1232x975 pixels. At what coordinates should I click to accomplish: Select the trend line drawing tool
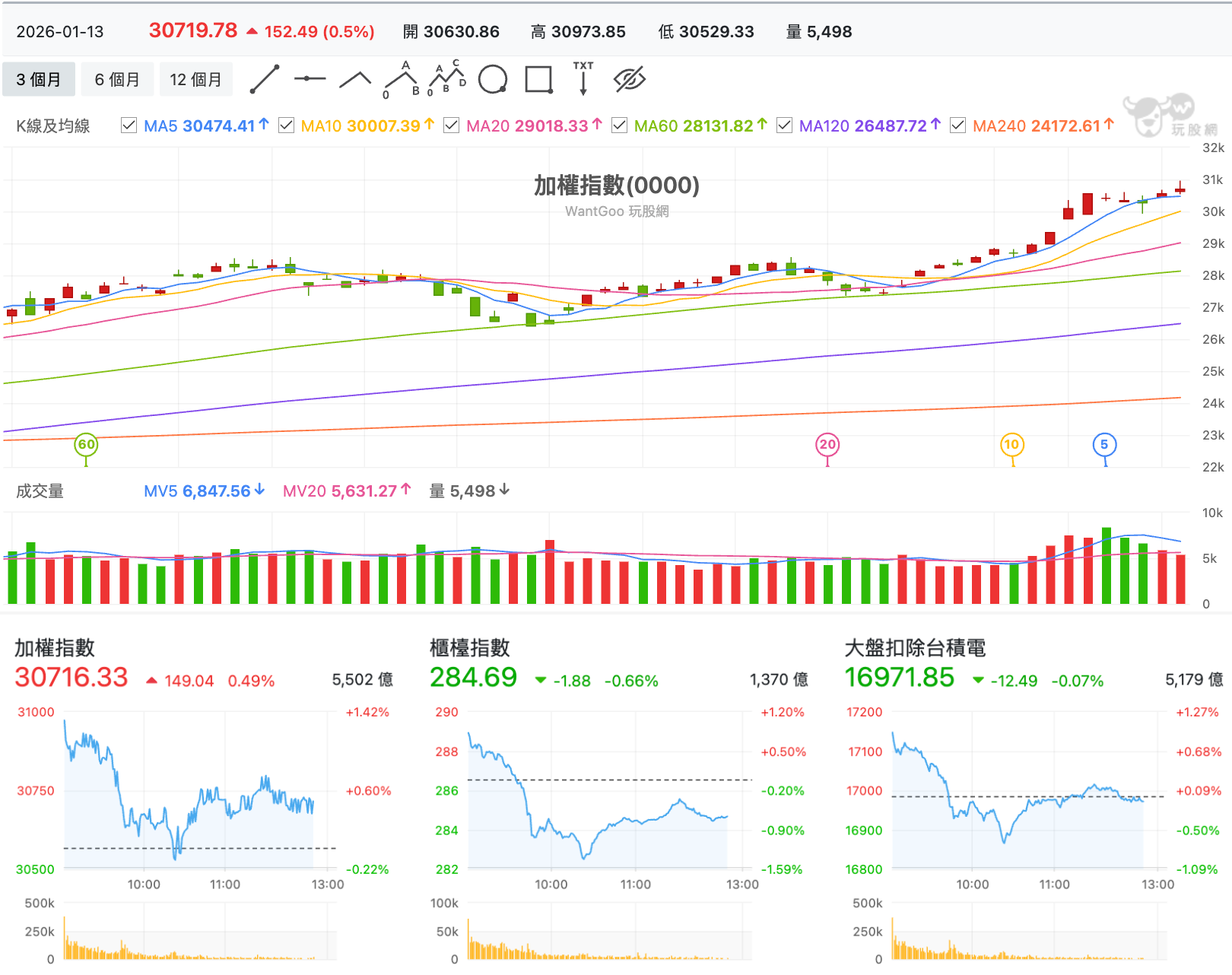click(x=265, y=79)
